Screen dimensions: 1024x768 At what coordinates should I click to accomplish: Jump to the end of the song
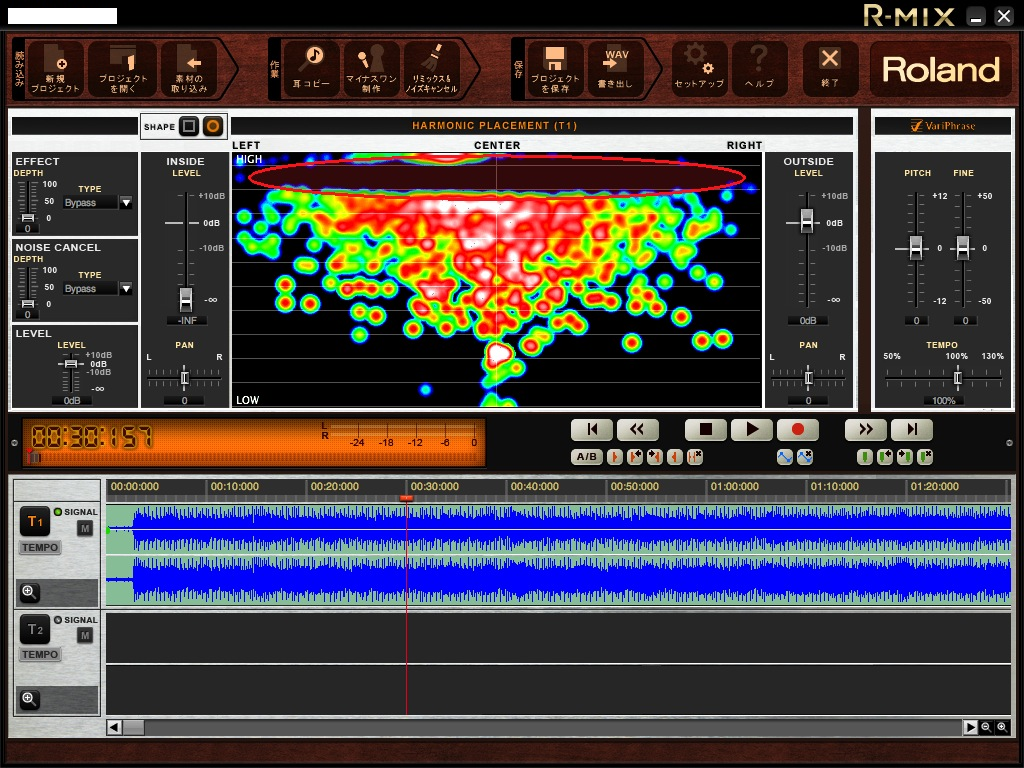click(x=912, y=429)
